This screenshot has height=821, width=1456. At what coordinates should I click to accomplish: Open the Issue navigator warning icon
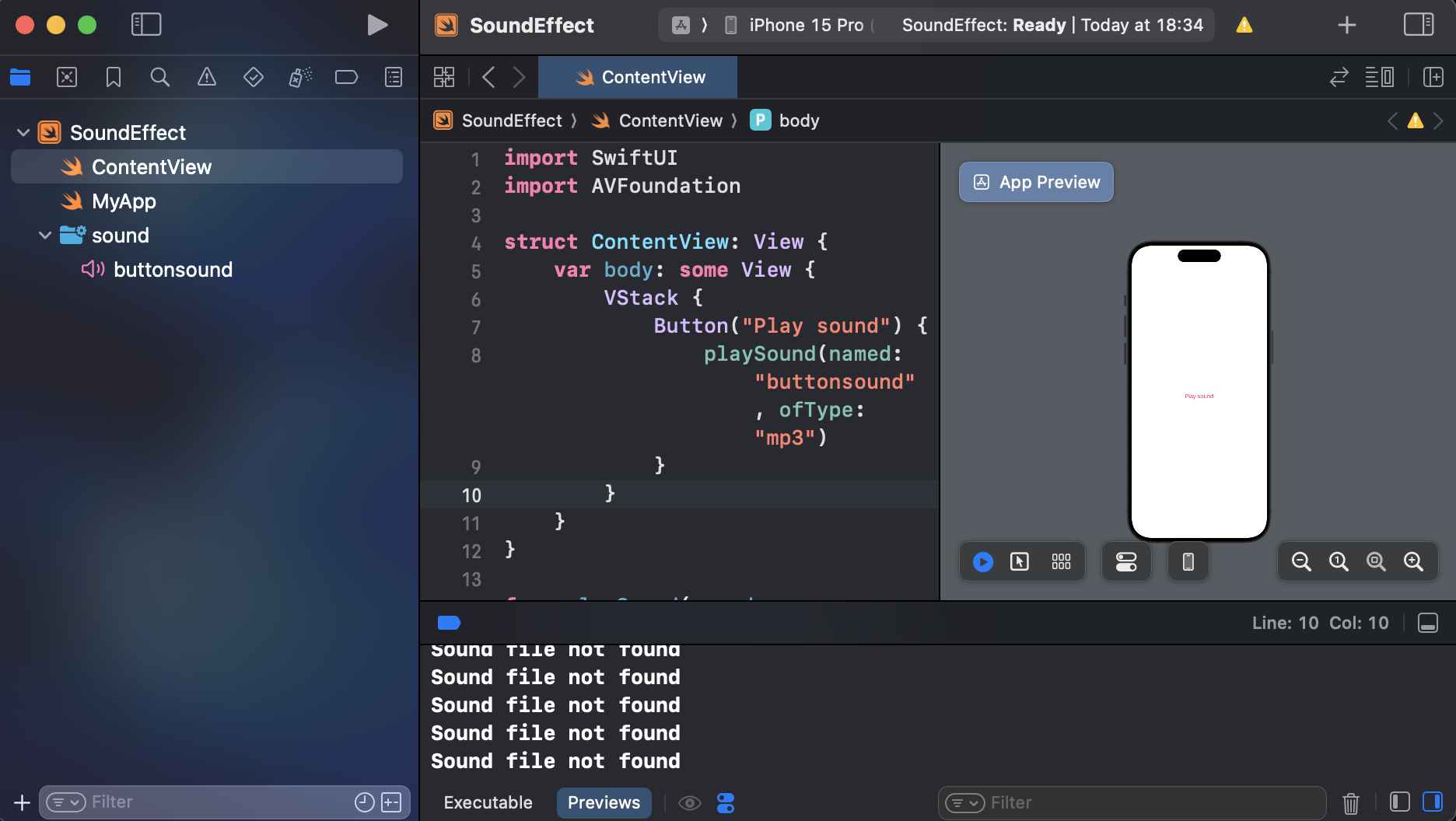coord(206,77)
